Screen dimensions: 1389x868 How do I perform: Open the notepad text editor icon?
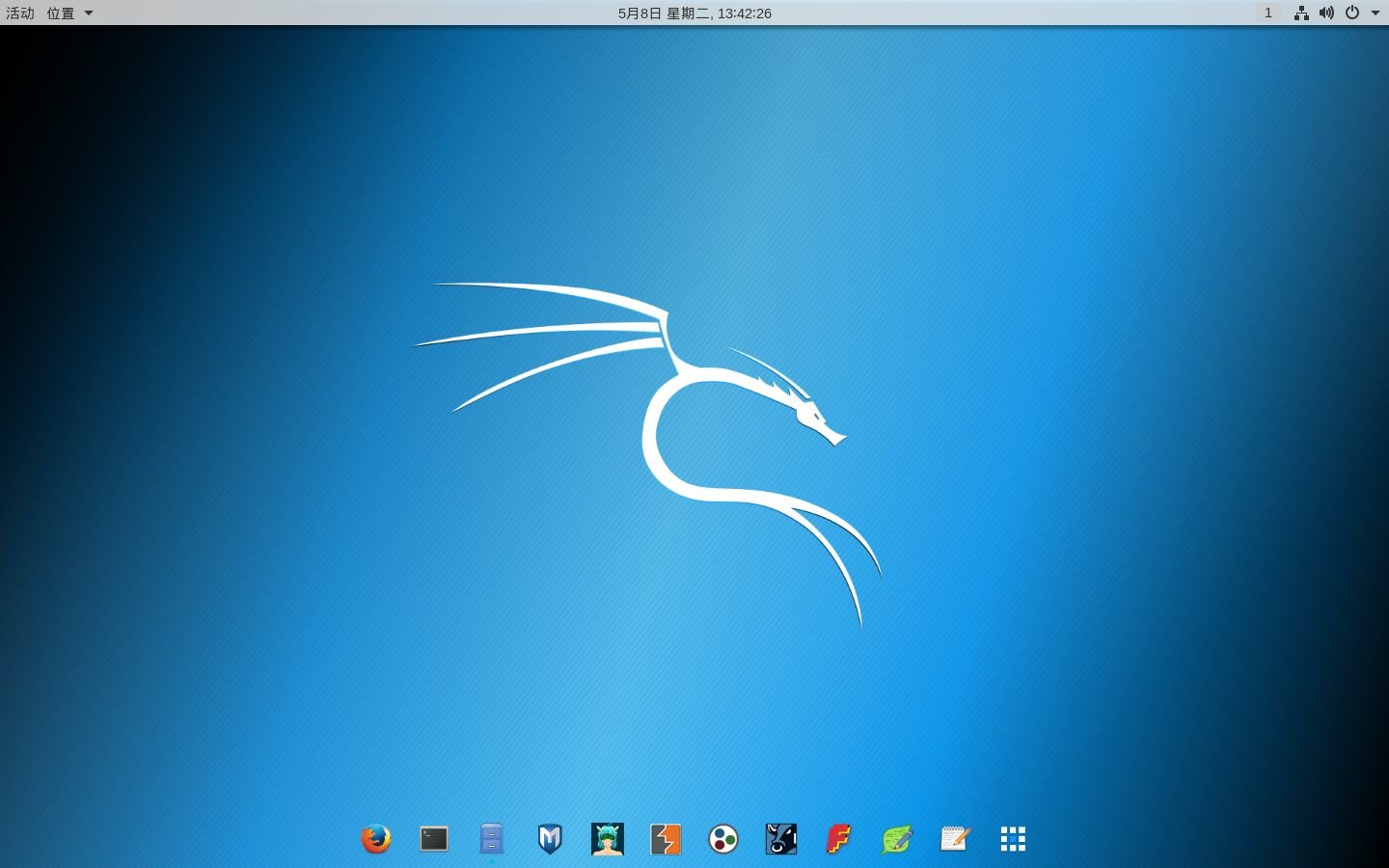[955, 839]
